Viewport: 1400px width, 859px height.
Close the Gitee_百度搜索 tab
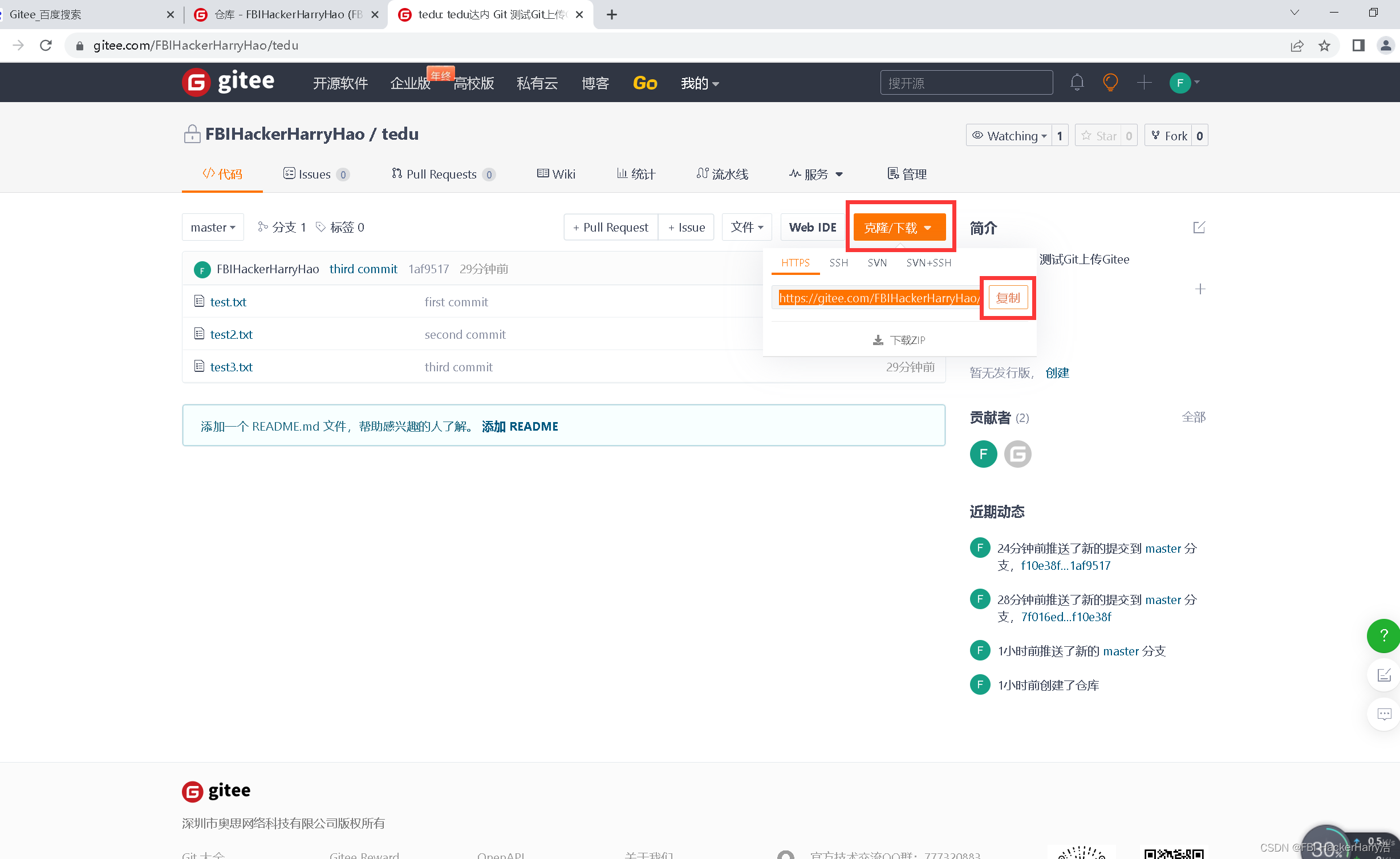pos(170,15)
